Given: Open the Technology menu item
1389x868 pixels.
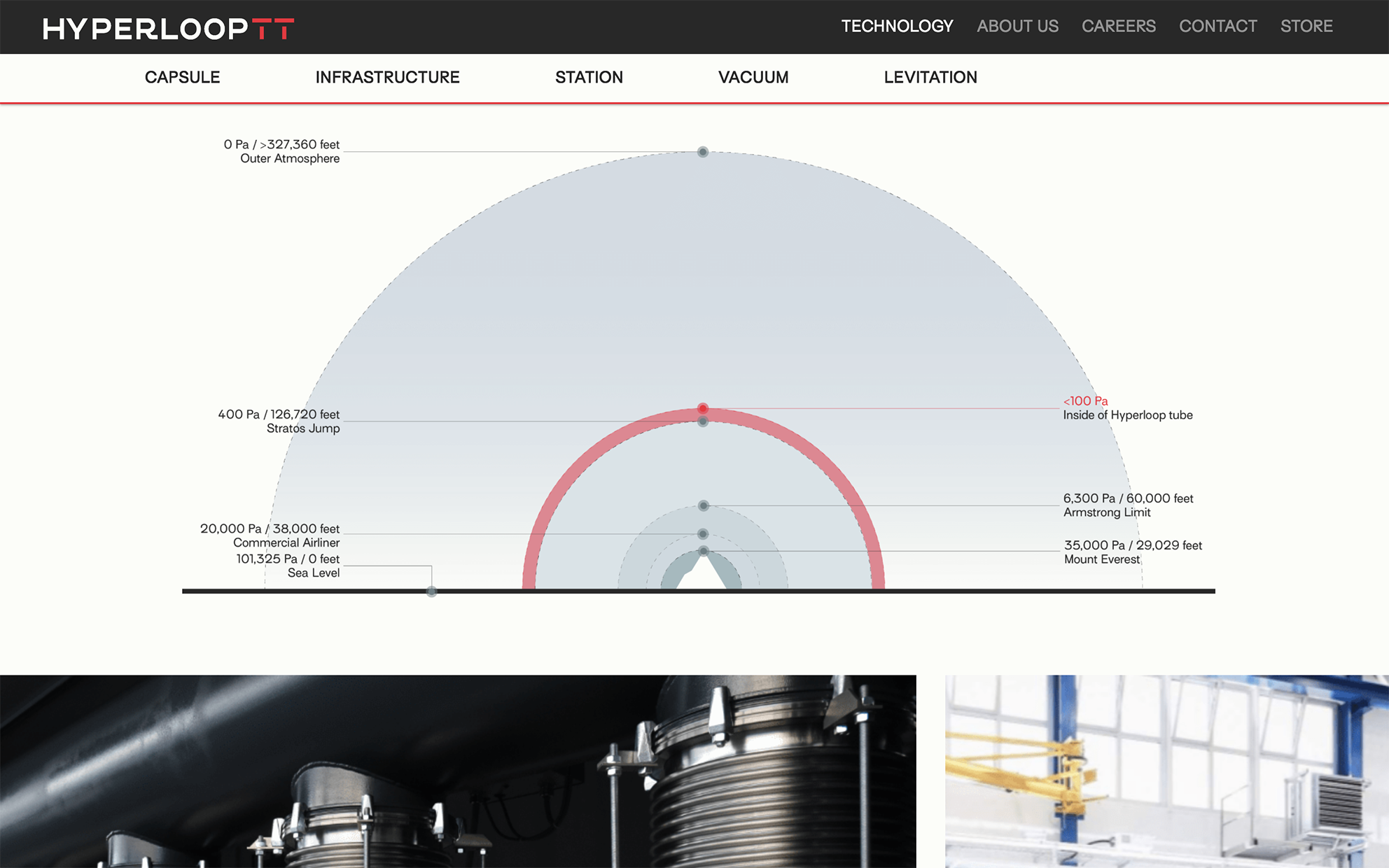Looking at the screenshot, I should (897, 27).
